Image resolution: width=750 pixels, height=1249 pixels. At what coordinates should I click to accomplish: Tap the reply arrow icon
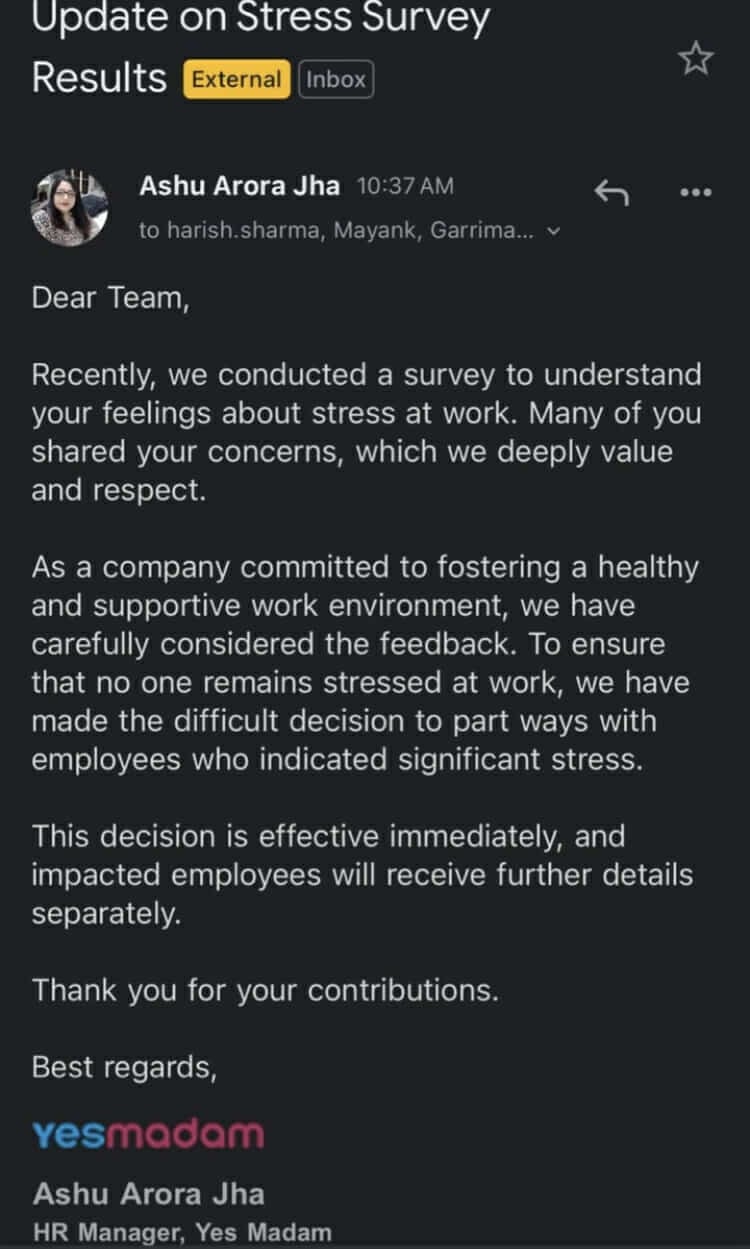(x=611, y=191)
